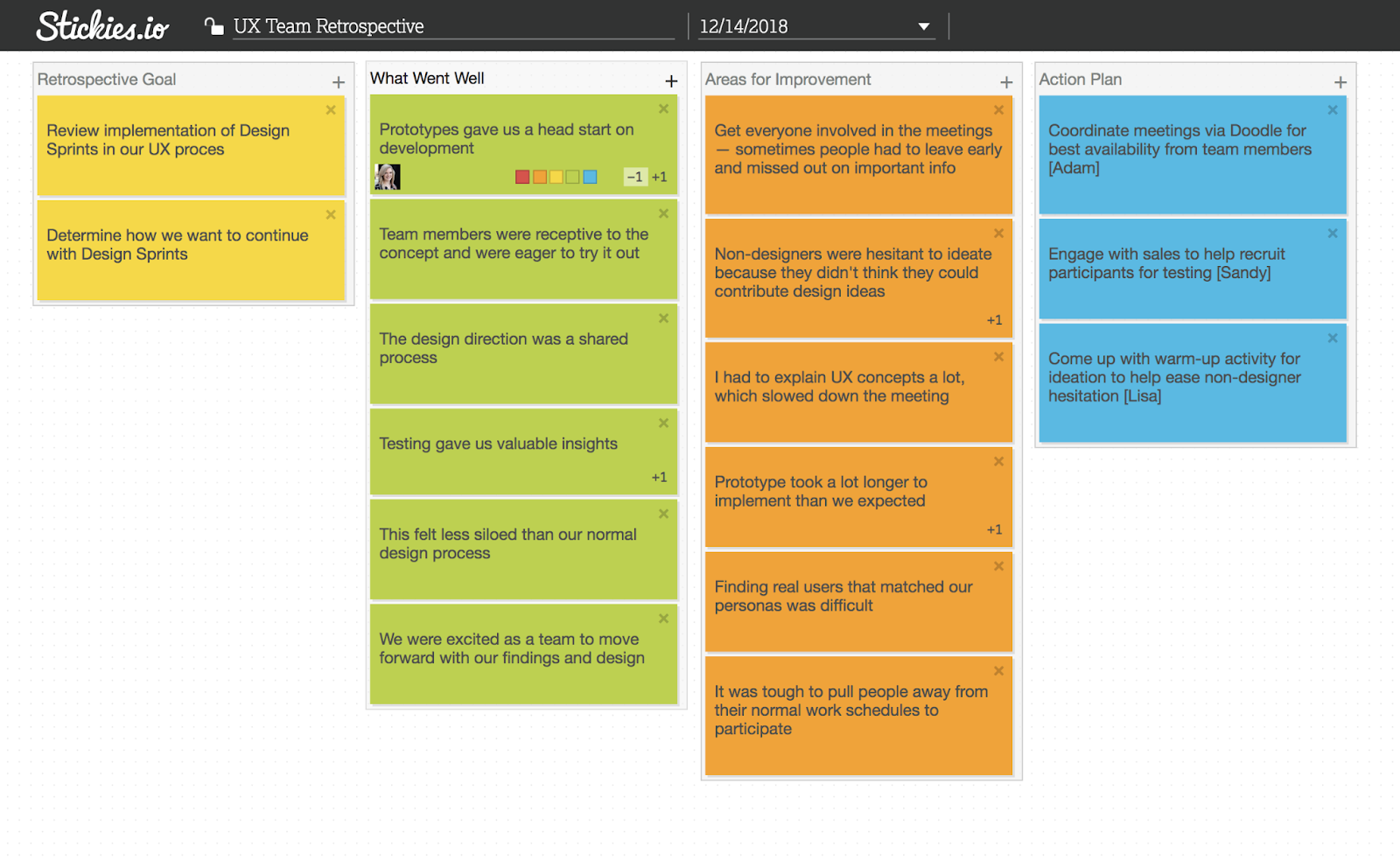Add a sticky to "Areas for Improvement" with plus icon
The width and height of the screenshot is (1400, 860).
click(x=1004, y=81)
